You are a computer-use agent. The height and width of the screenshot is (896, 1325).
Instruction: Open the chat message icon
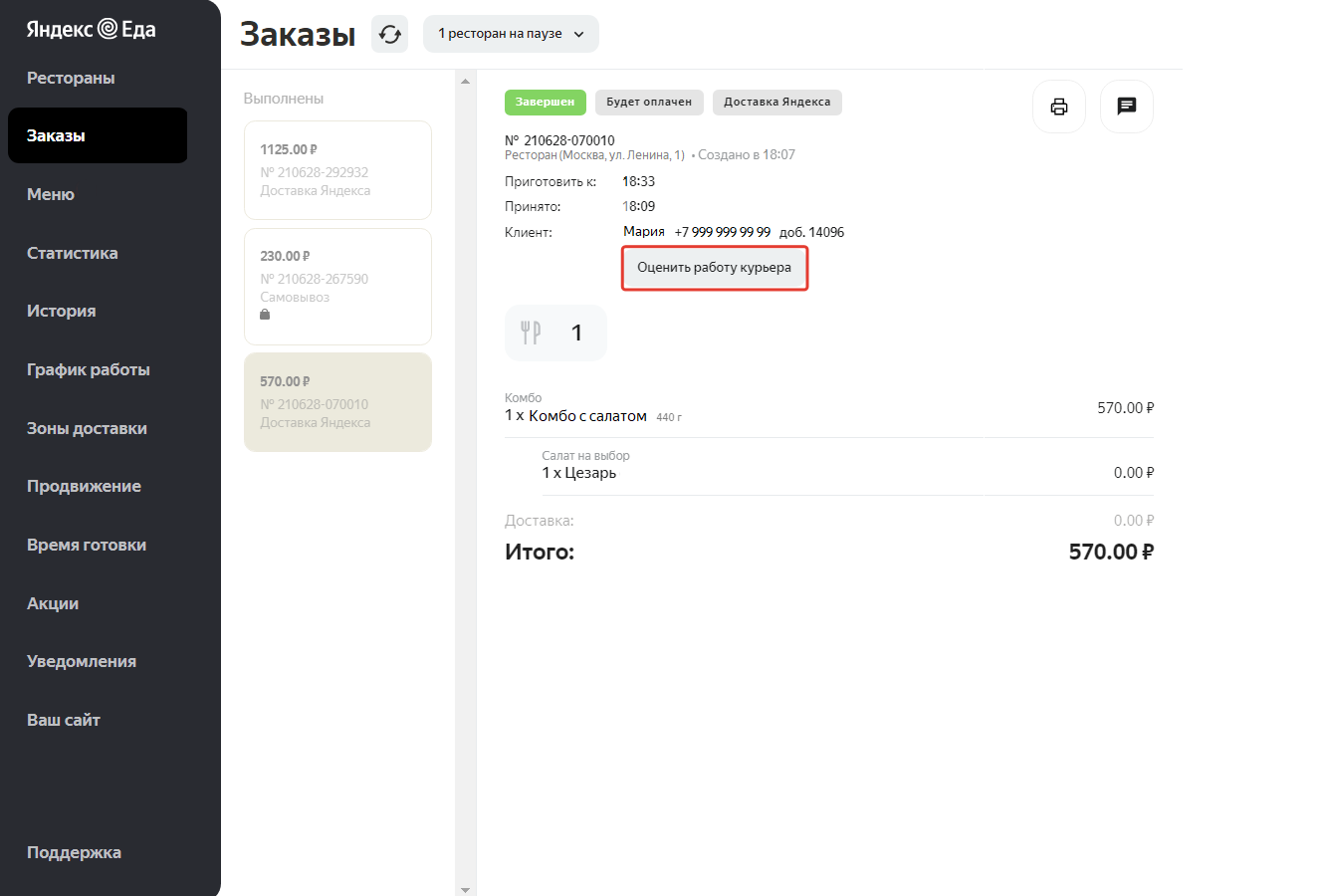(x=1126, y=107)
